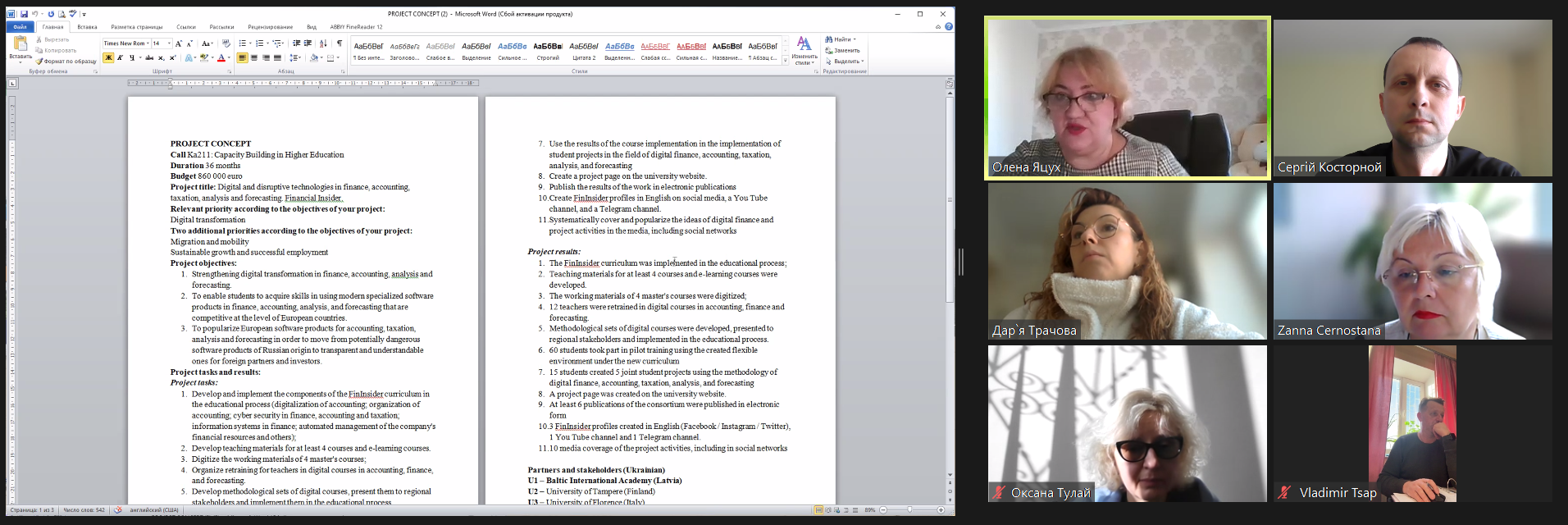Viewport: 1568px width, 525px height.
Task: Align text left
Action: click(243, 57)
